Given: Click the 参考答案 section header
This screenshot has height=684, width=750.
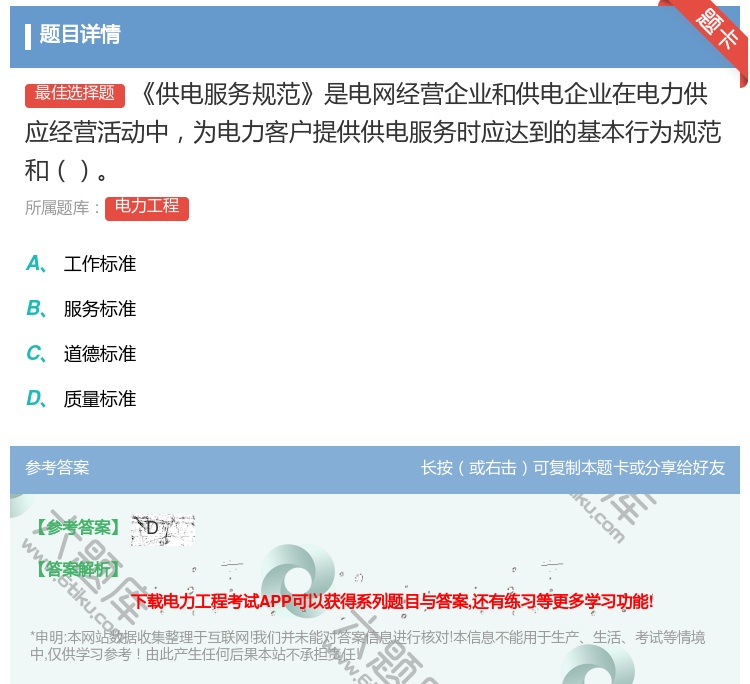Looking at the screenshot, I should pos(57,467).
